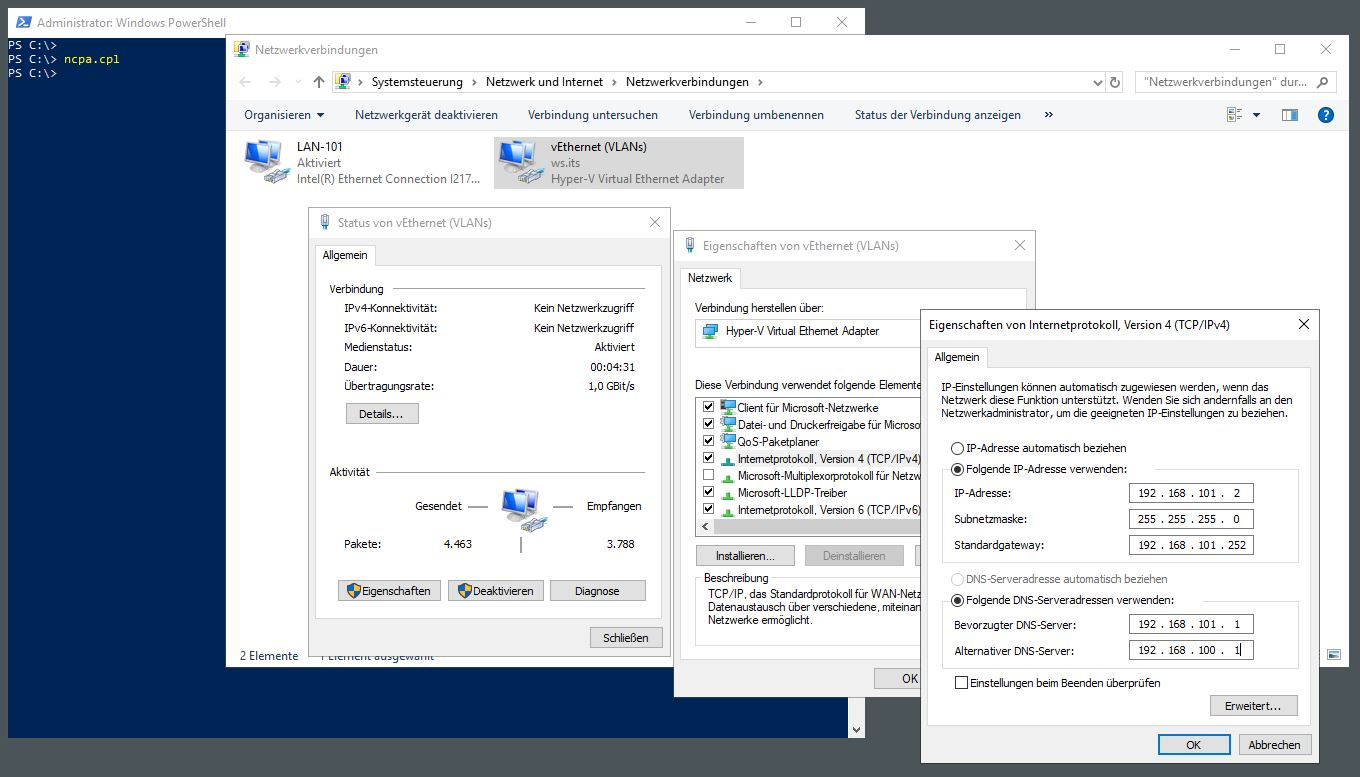Click the Deaktivieren button
The width and height of the screenshot is (1360, 777).
pos(497,591)
